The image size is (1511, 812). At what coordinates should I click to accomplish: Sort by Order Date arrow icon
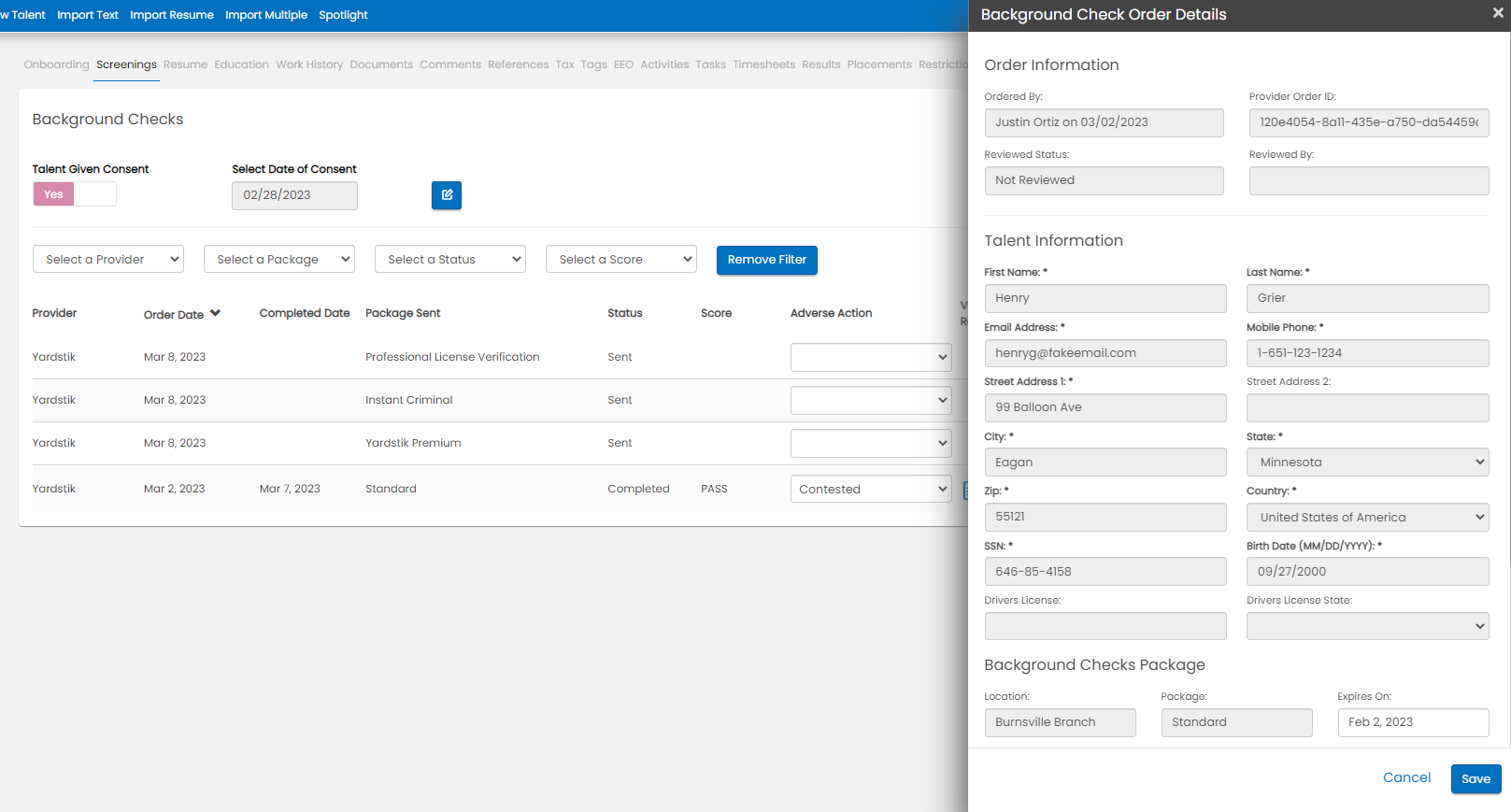click(215, 314)
